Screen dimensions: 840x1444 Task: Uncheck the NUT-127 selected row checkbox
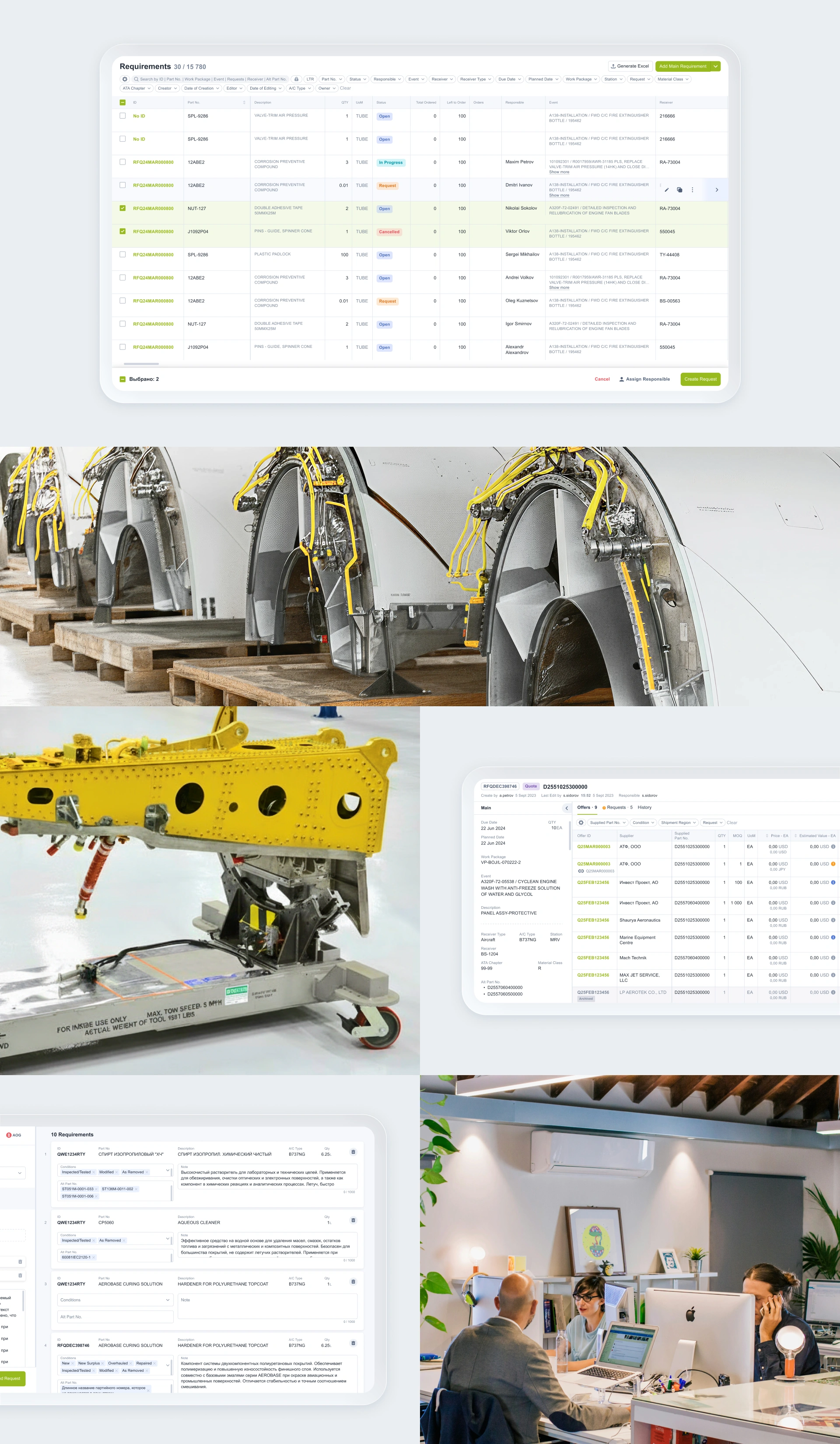(x=122, y=208)
